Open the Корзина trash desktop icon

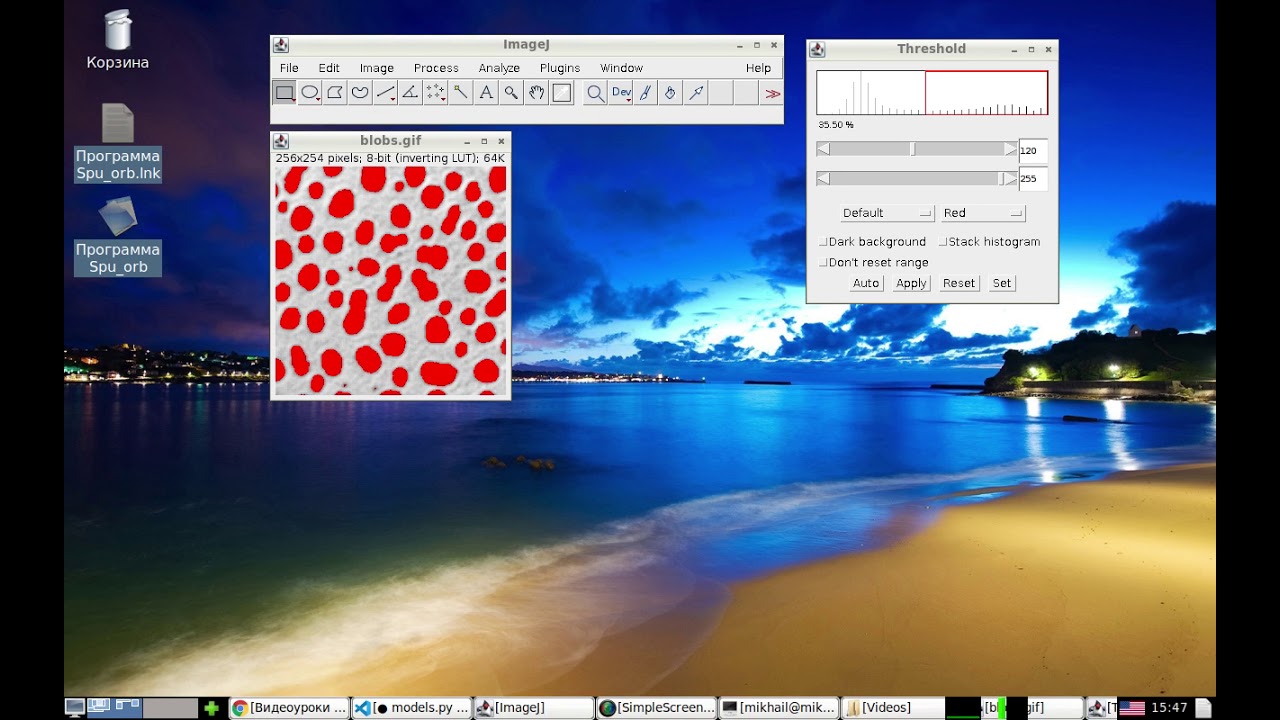tap(118, 40)
